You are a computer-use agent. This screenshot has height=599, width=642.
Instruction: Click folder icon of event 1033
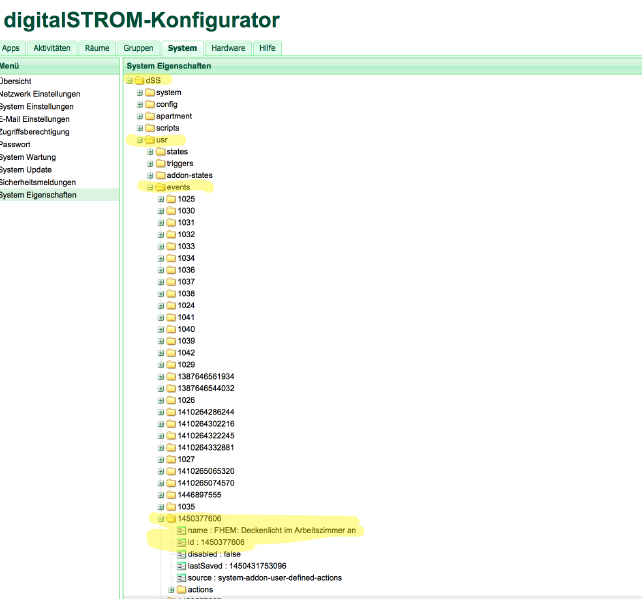pyautogui.click(x=171, y=246)
